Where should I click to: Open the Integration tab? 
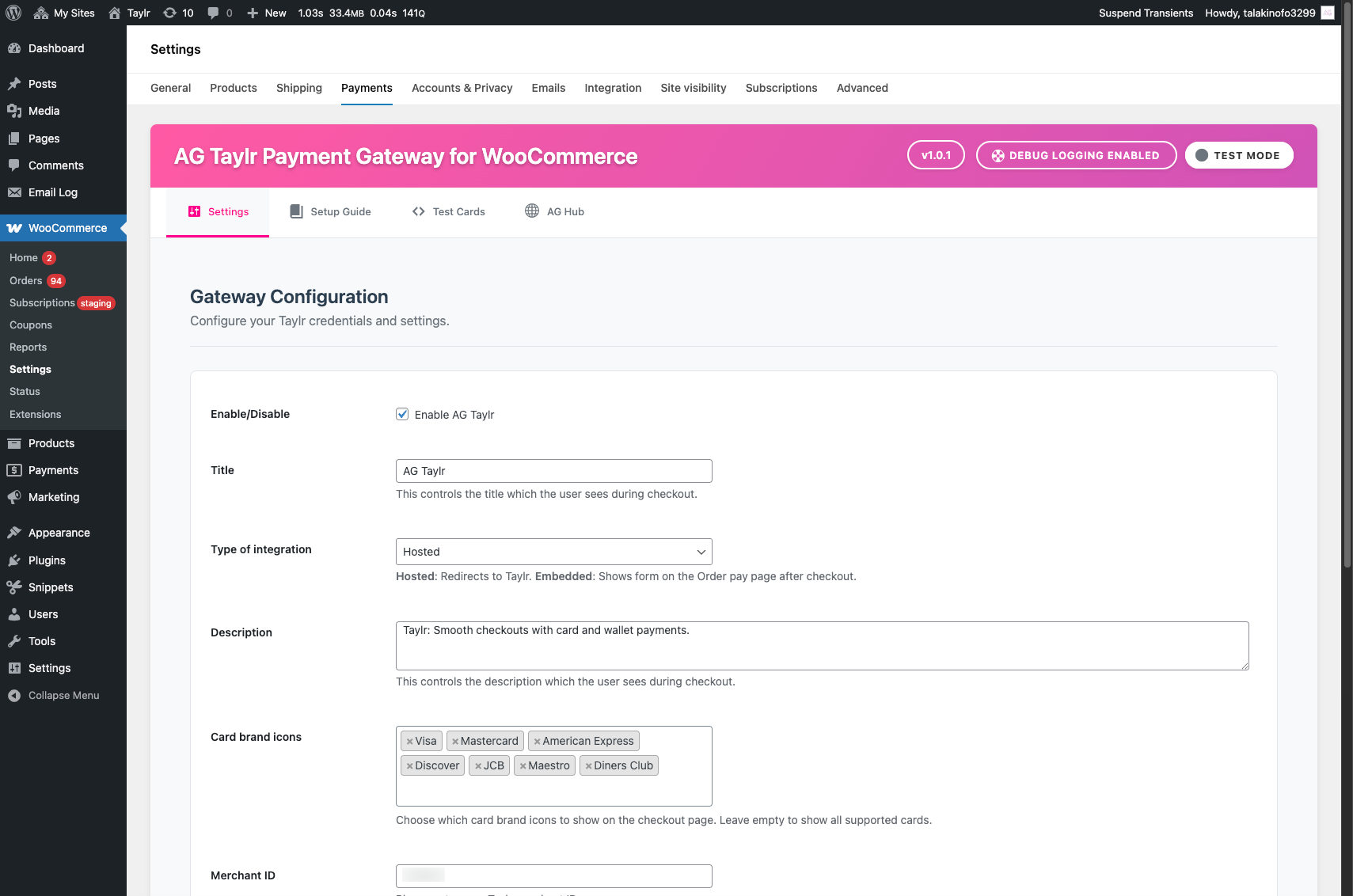tap(613, 88)
